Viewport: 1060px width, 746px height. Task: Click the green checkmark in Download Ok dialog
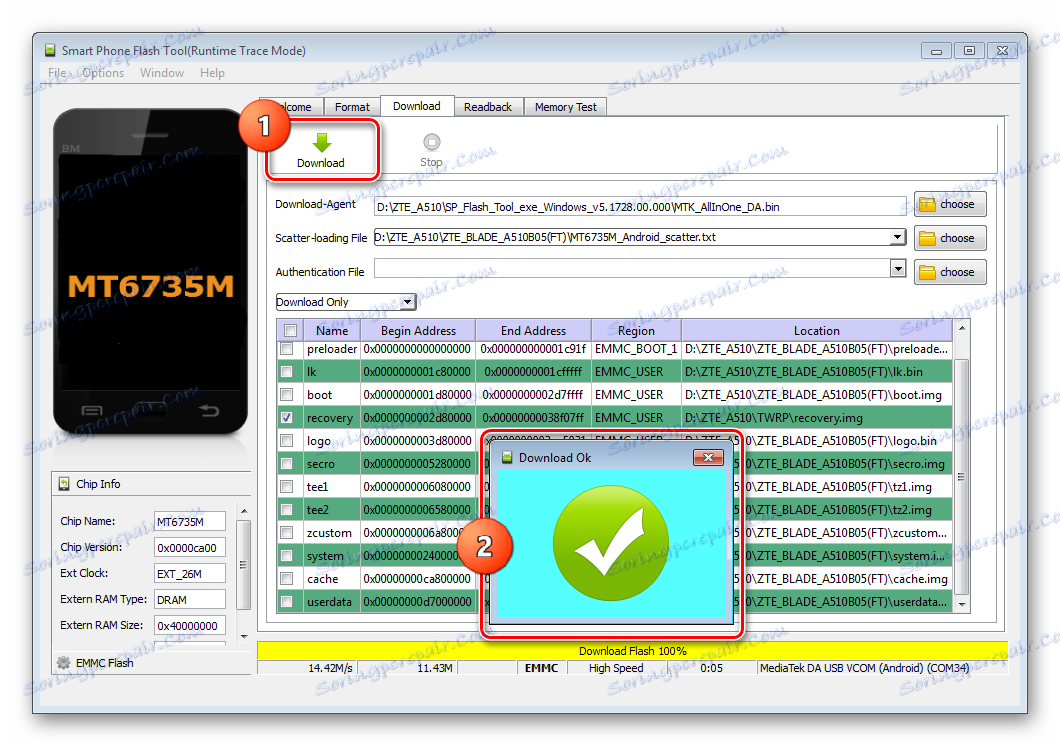pos(611,543)
